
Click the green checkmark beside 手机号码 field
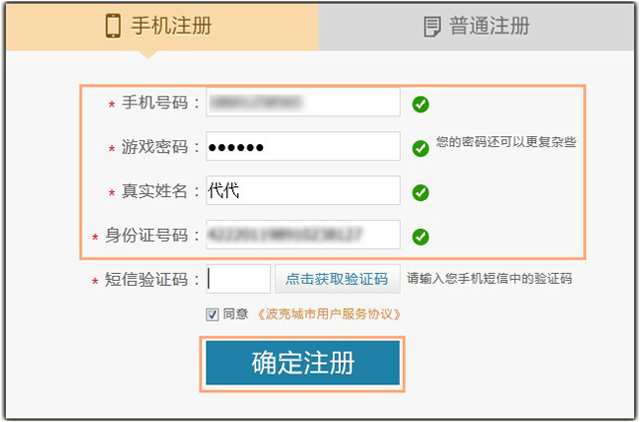[x=421, y=103]
